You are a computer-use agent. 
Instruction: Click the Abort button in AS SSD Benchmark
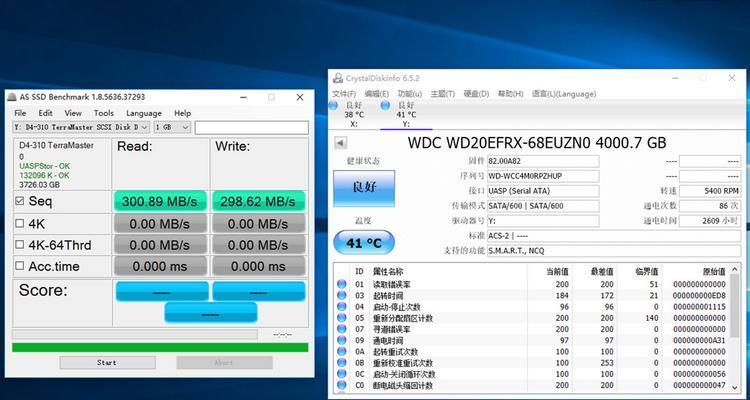click(x=224, y=363)
